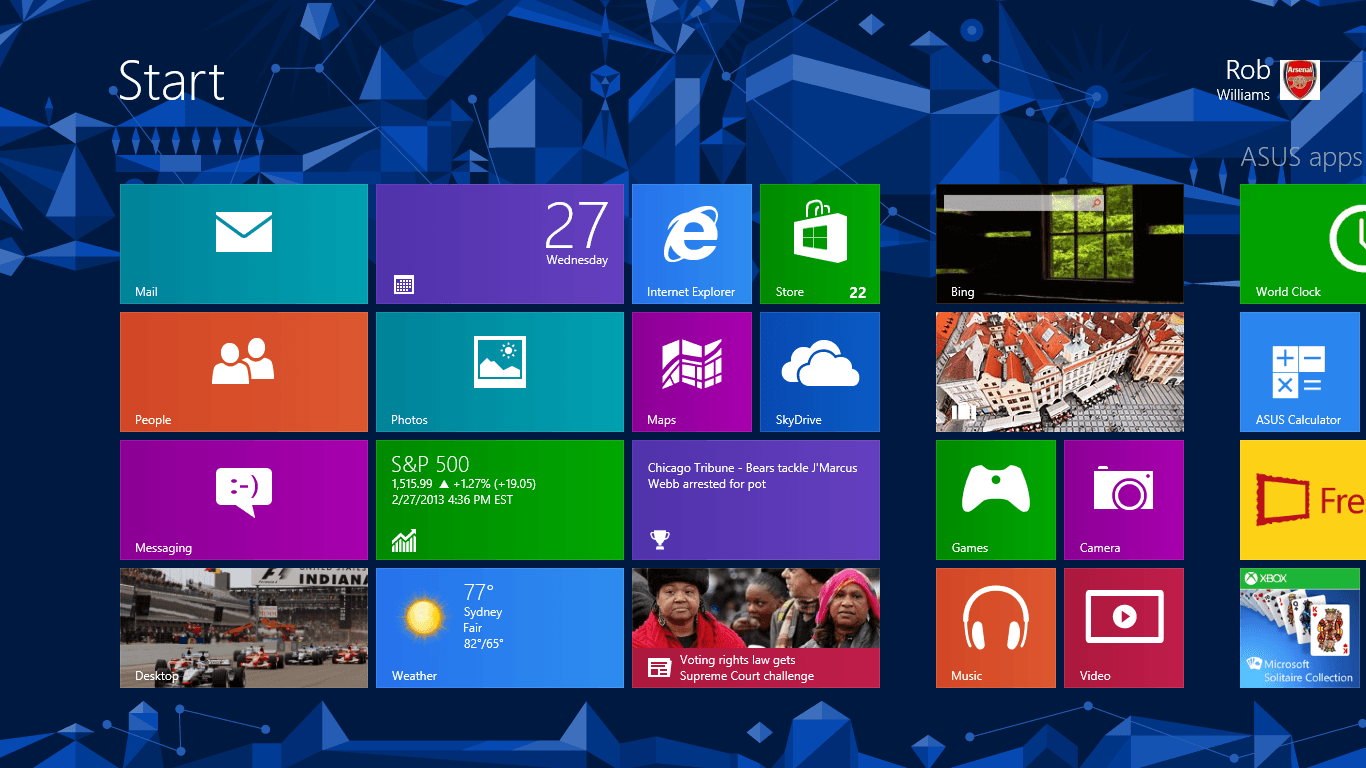Open the yellow Fresh Paint tile

(x=1303, y=500)
